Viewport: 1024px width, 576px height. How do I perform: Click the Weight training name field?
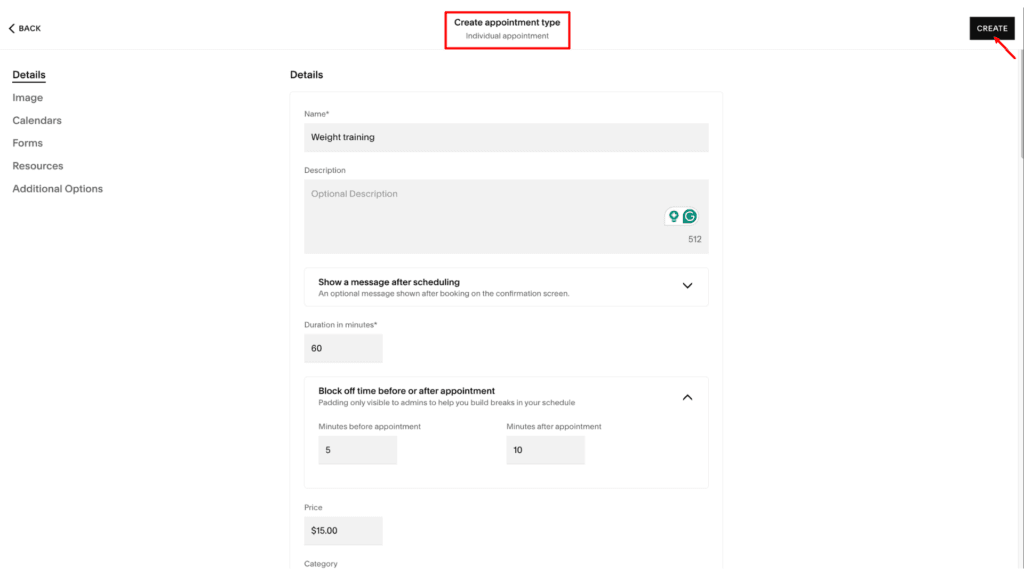pyautogui.click(x=506, y=137)
